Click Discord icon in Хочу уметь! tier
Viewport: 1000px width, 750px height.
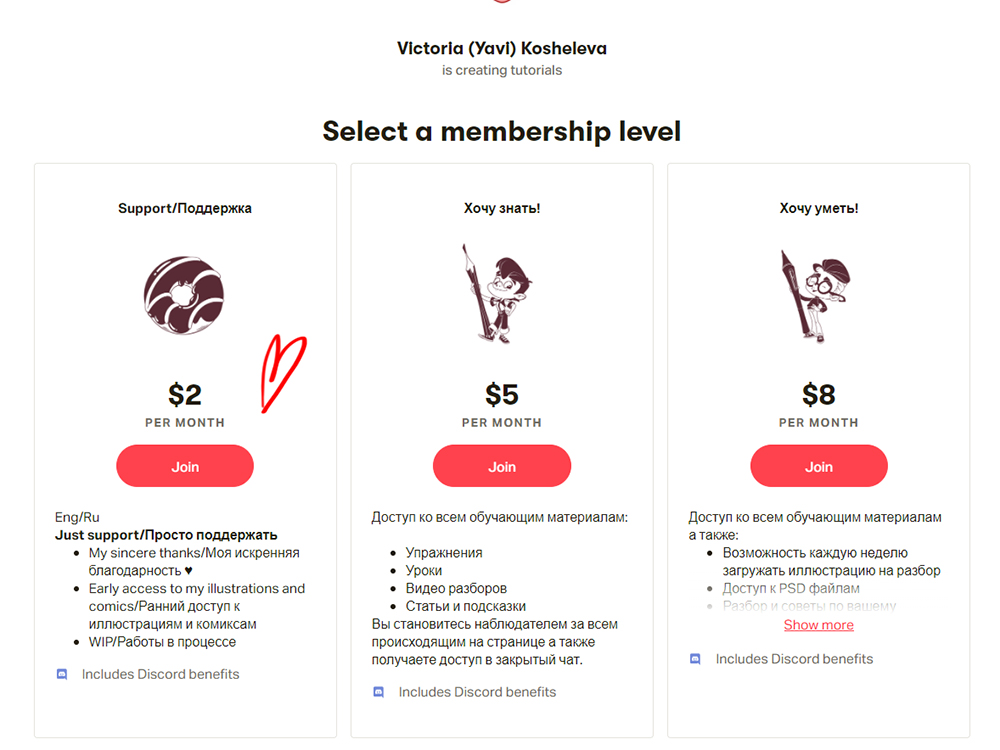click(x=695, y=659)
